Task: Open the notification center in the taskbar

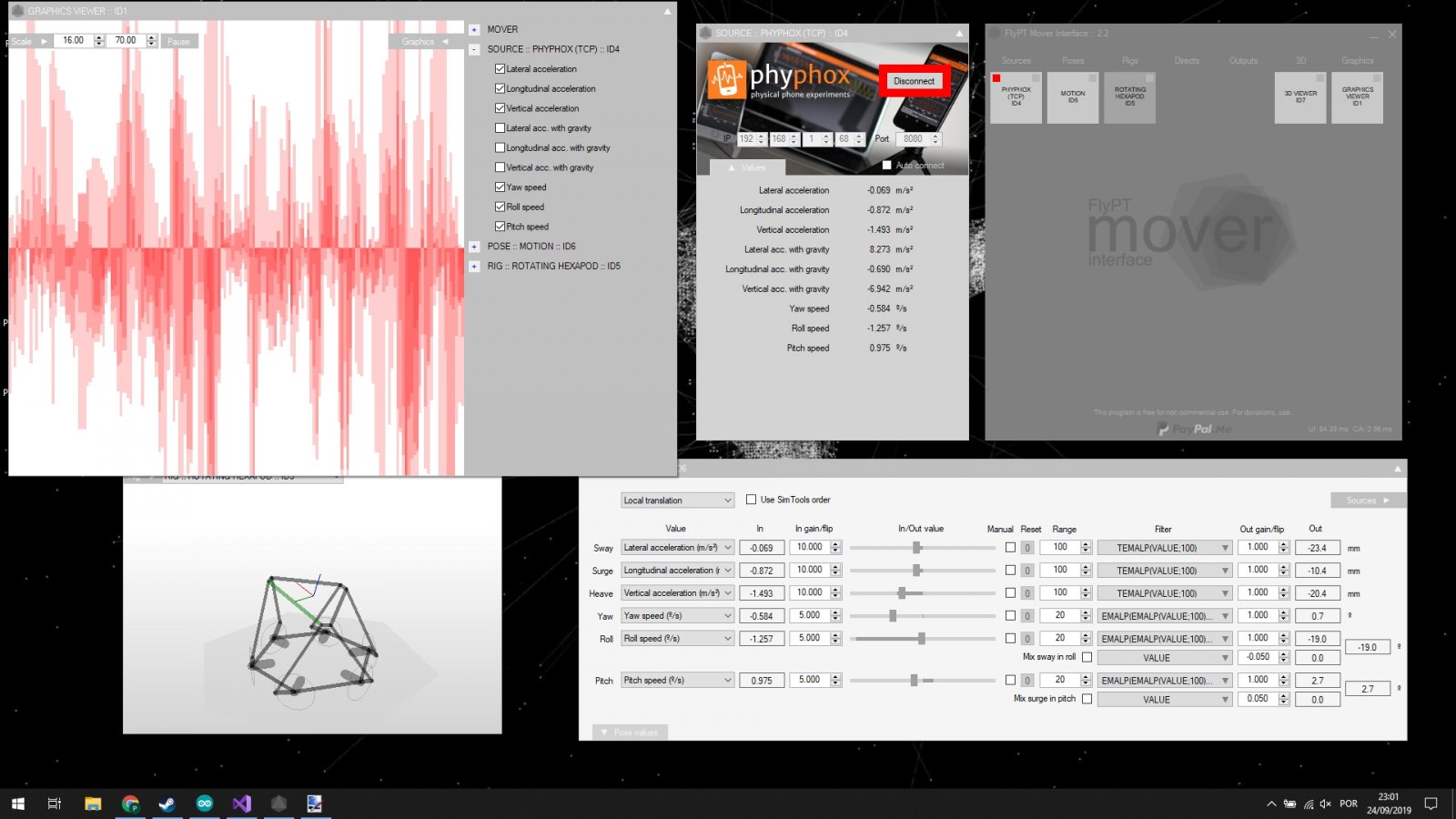Action: pyautogui.click(x=1431, y=804)
